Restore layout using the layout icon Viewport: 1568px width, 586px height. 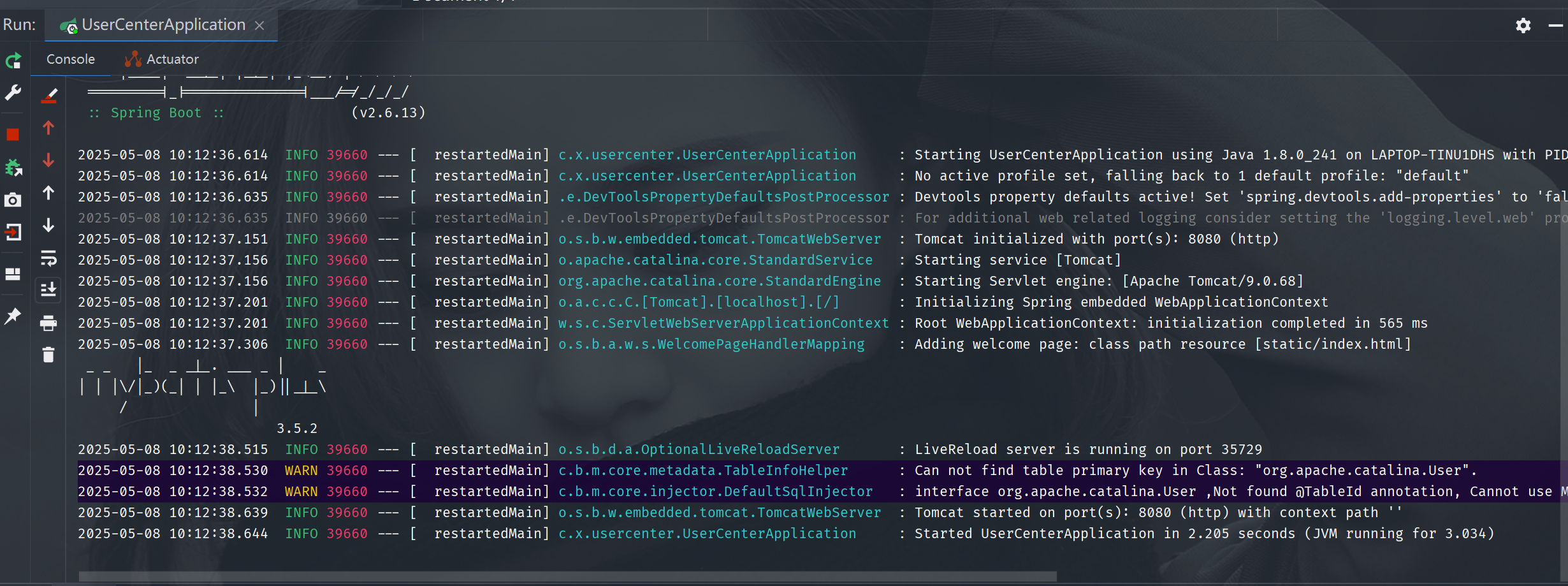click(x=13, y=274)
